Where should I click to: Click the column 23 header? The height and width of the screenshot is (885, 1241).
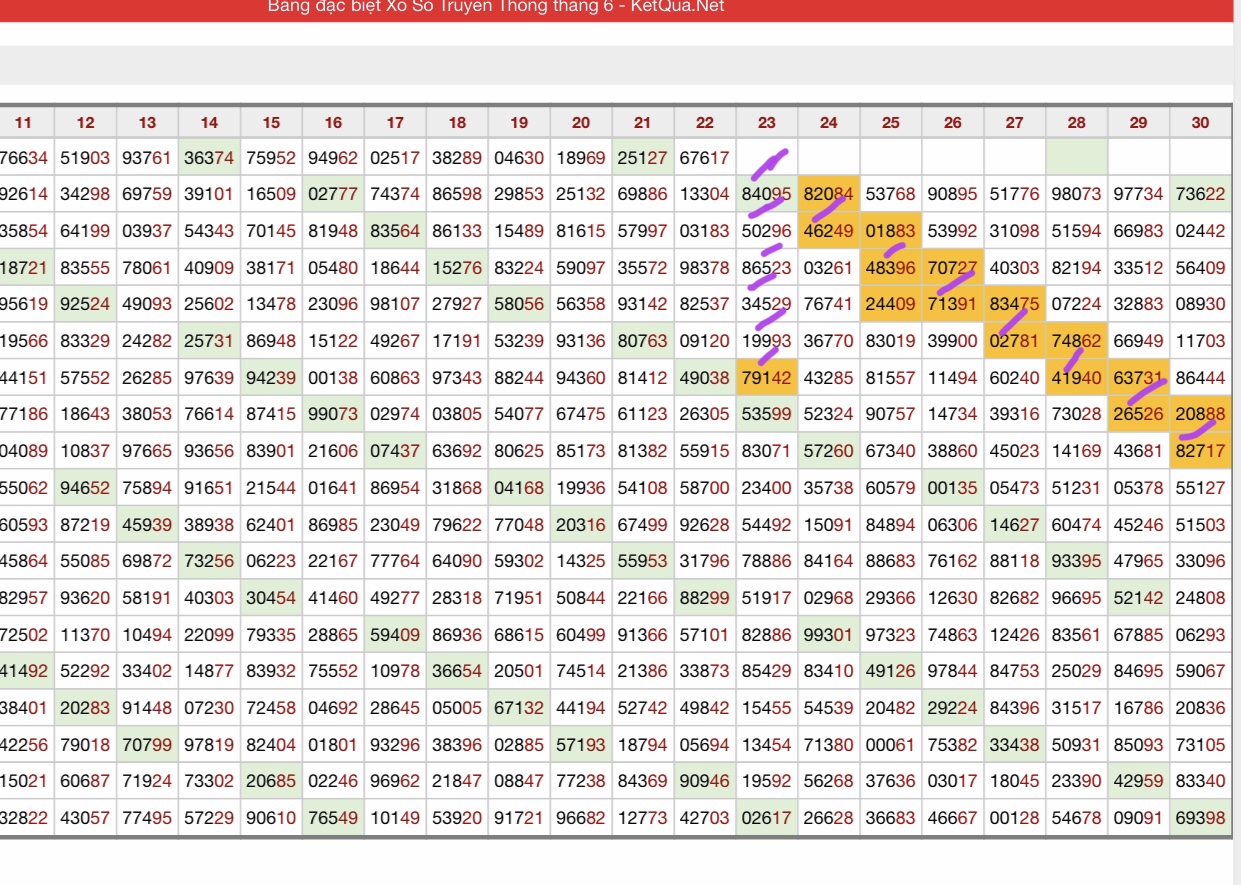click(x=766, y=123)
